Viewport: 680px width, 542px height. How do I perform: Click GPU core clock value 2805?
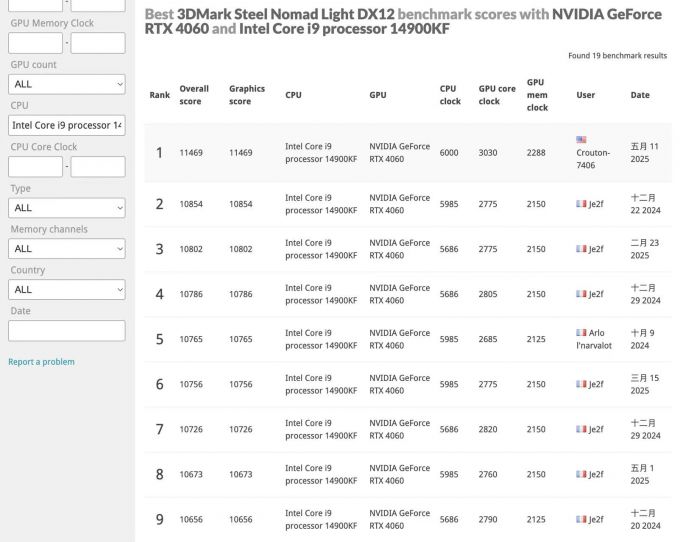[488, 294]
